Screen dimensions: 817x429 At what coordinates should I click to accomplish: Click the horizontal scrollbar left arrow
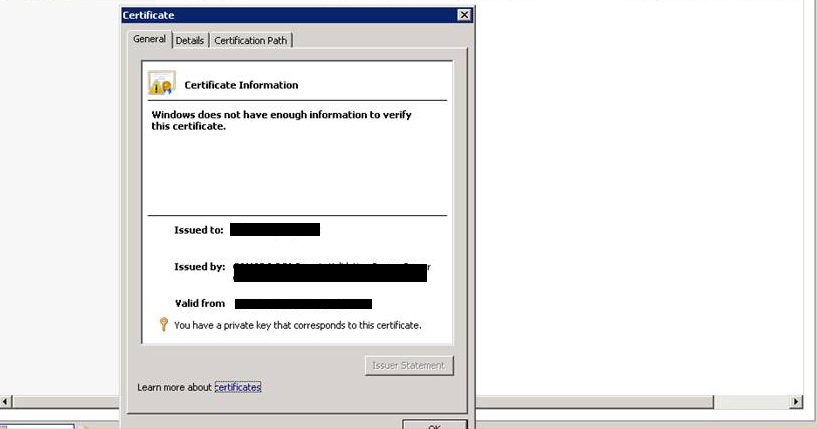pos(7,402)
